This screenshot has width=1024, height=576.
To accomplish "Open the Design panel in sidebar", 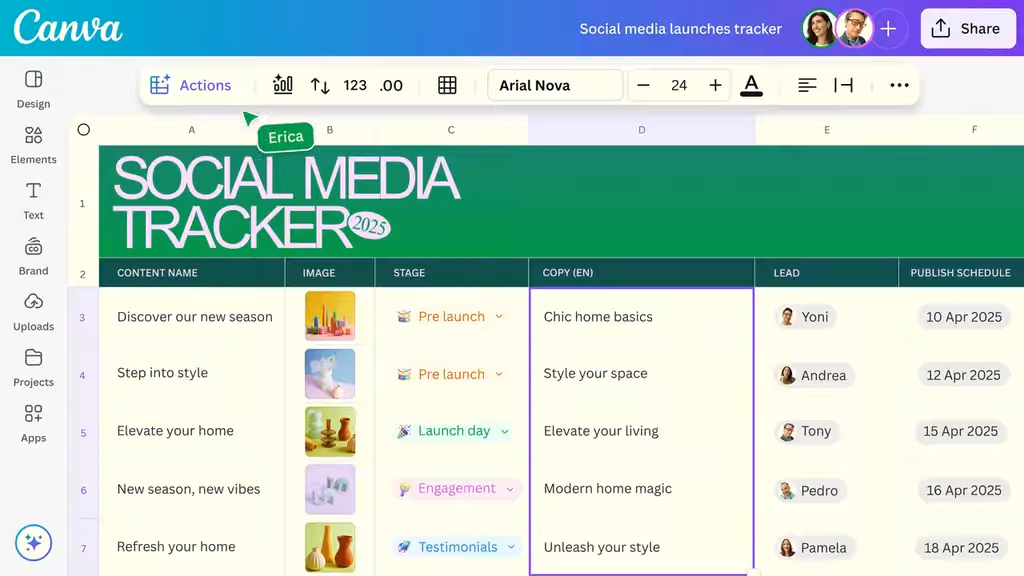I will [x=33, y=89].
